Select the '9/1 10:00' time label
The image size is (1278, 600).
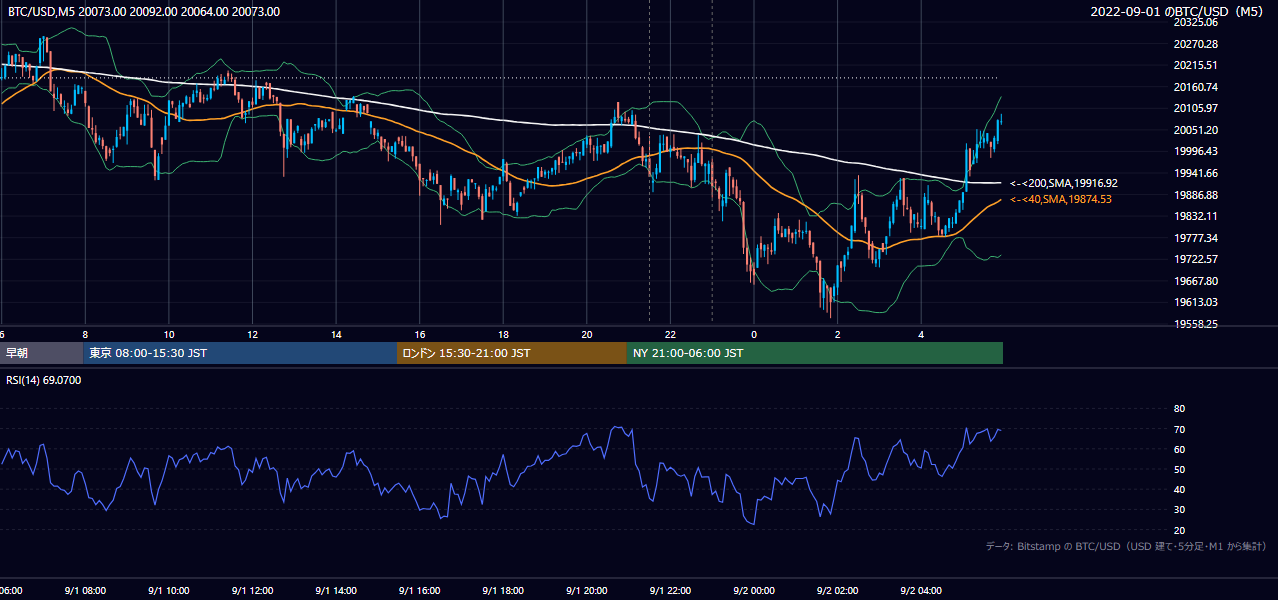169,591
